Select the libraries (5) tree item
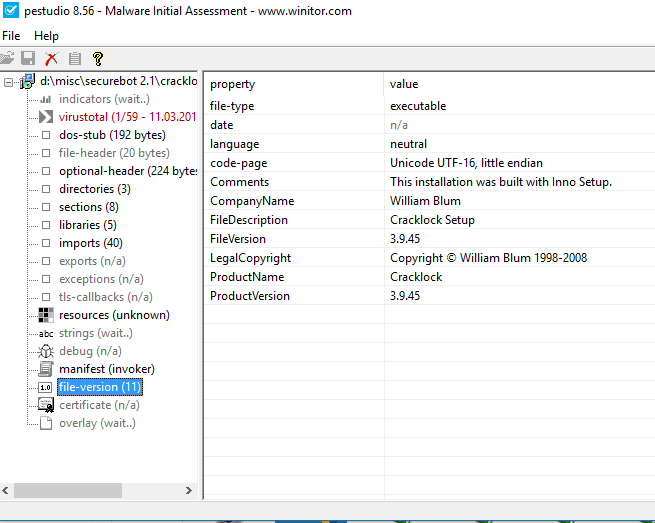This screenshot has width=655, height=523. (87, 225)
